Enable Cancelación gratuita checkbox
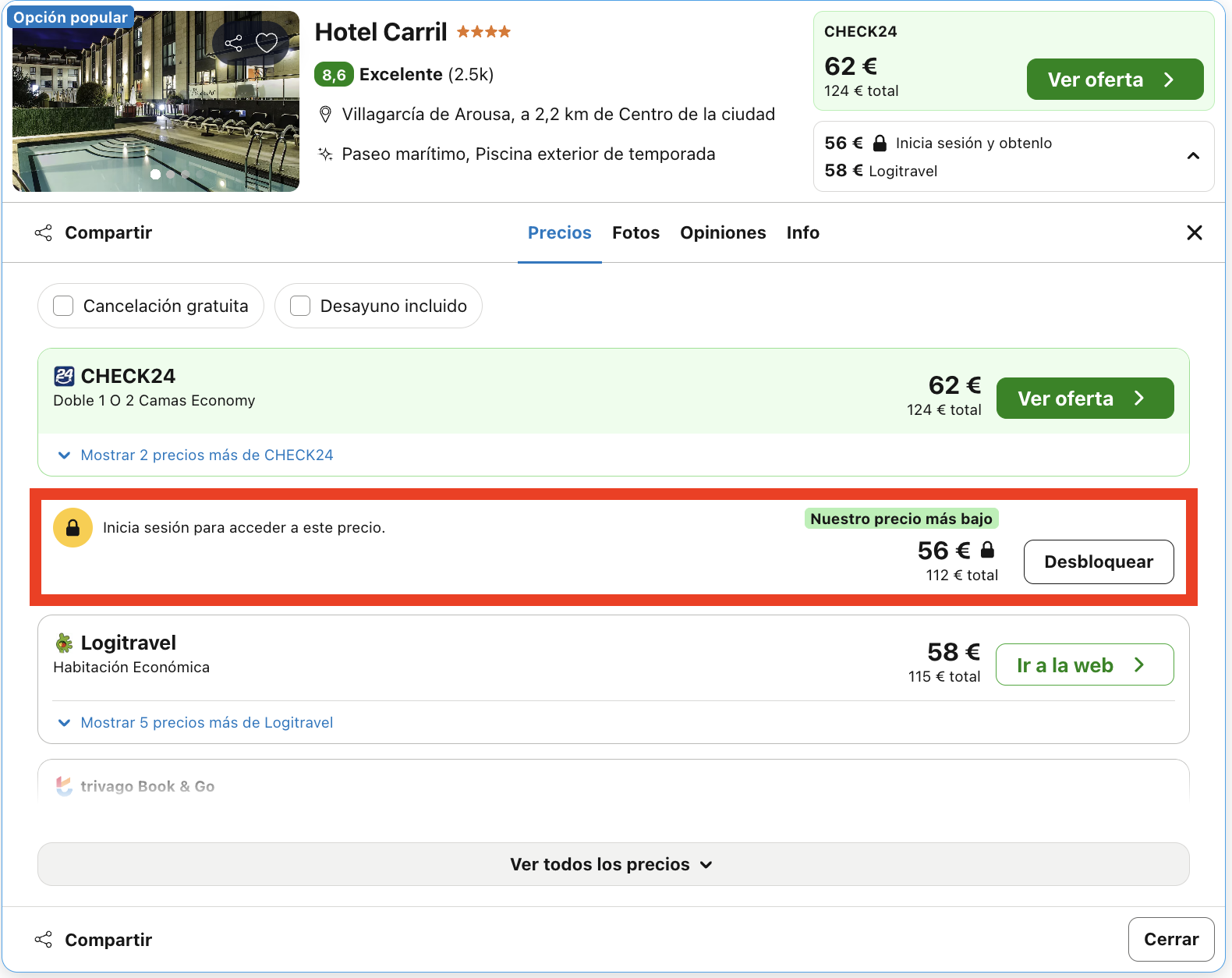This screenshot has height=978, width=1232. [63, 306]
